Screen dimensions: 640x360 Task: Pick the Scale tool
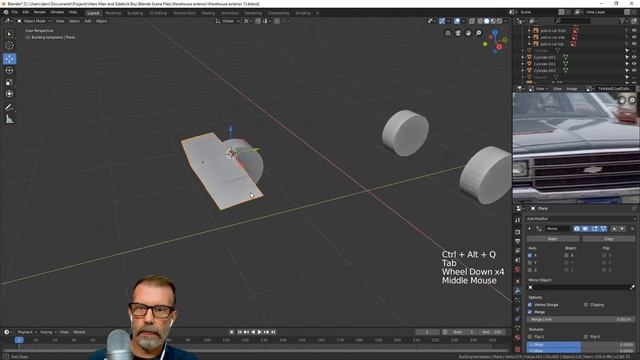click(9, 82)
